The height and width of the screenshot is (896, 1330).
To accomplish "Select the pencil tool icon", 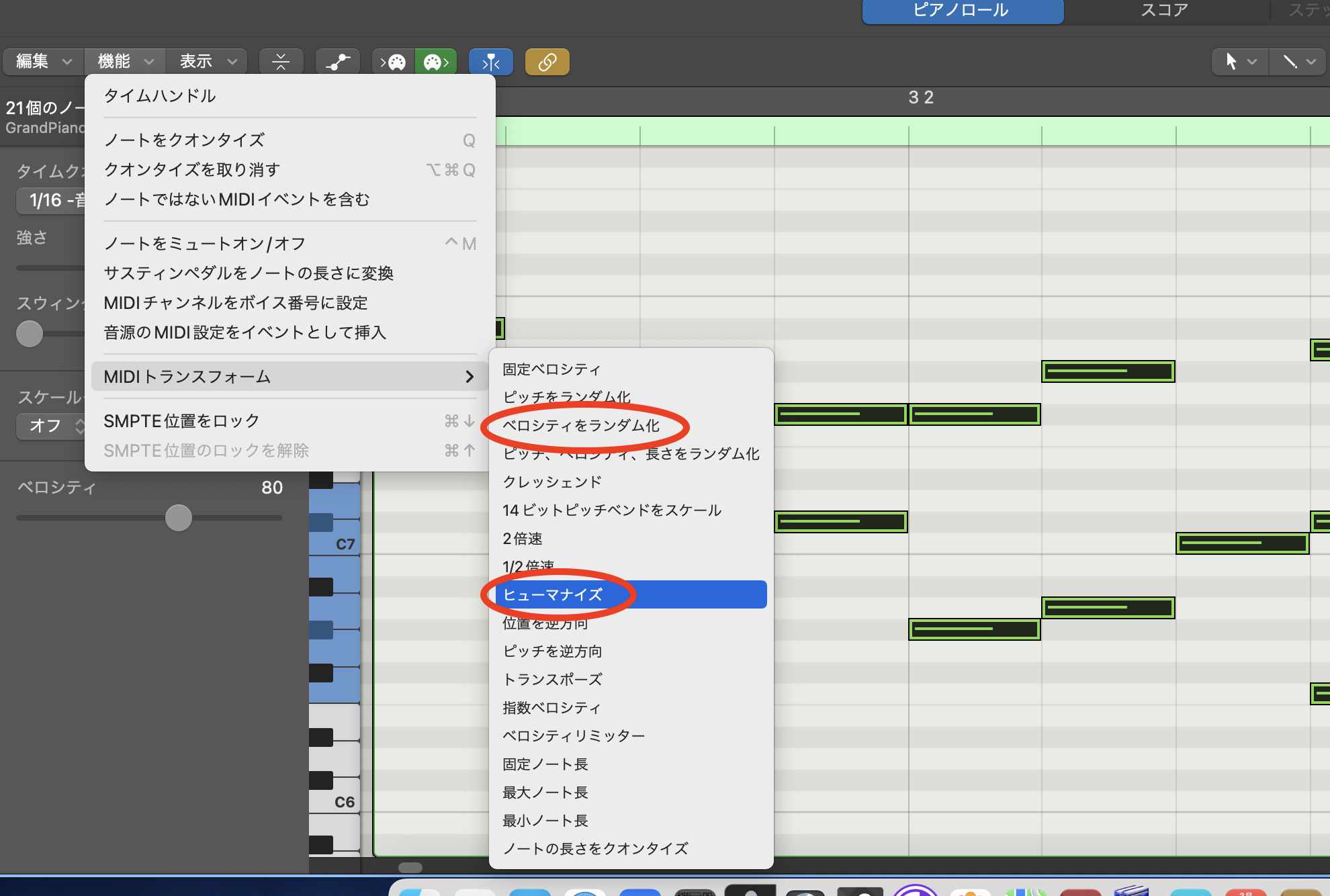I will click(x=1290, y=62).
